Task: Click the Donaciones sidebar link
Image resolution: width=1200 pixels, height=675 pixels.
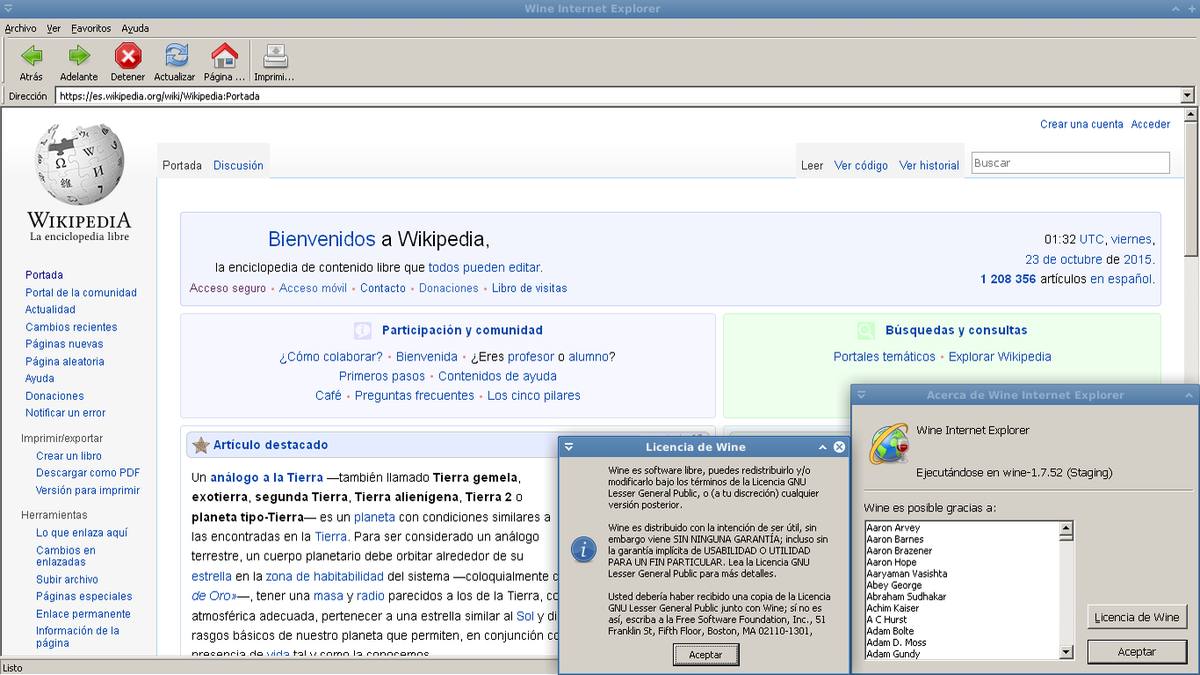Action: pyautogui.click(x=55, y=396)
